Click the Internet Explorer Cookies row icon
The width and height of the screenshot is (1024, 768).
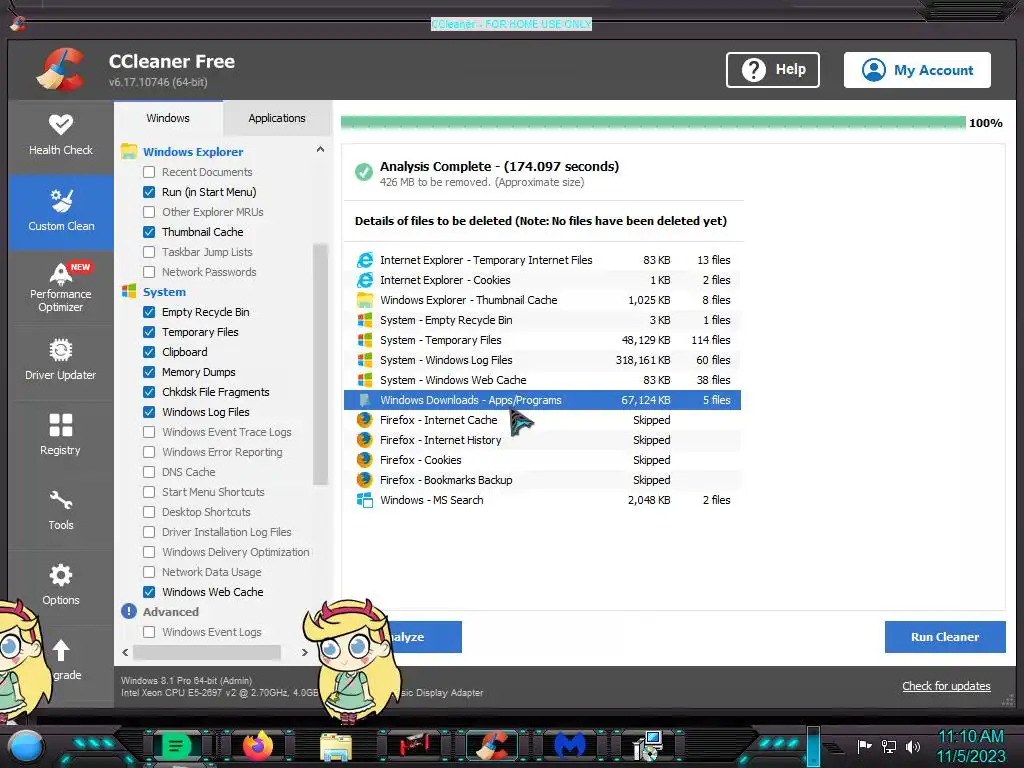point(364,280)
